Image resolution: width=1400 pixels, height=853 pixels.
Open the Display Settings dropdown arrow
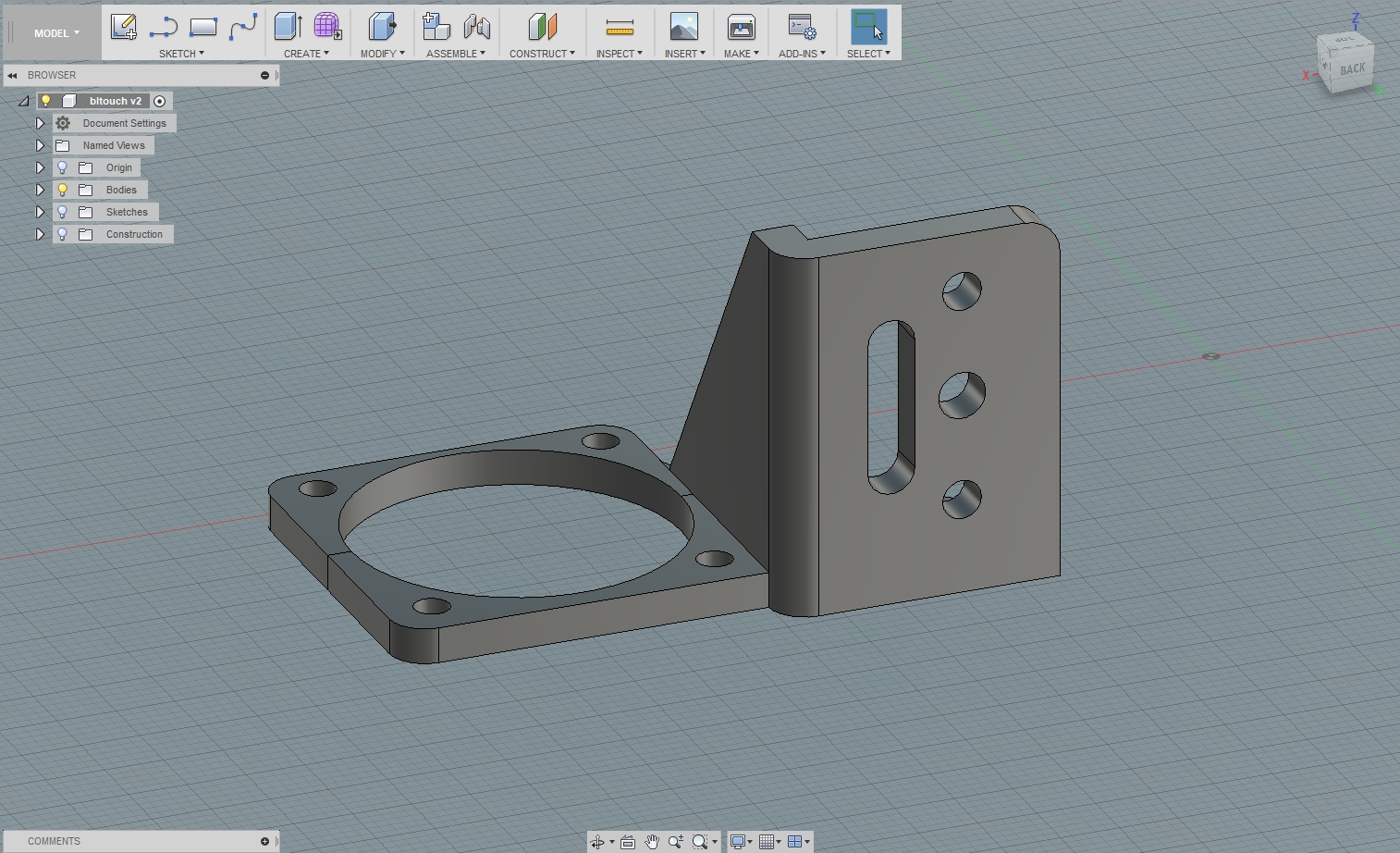pyautogui.click(x=750, y=842)
